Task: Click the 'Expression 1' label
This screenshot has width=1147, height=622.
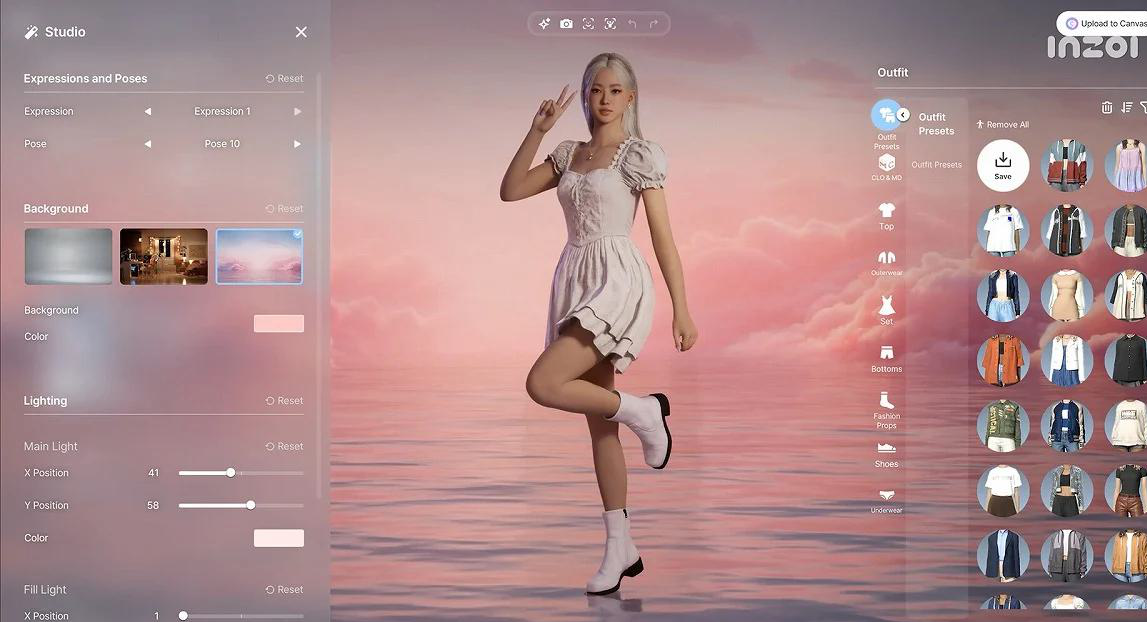Action: (222, 111)
